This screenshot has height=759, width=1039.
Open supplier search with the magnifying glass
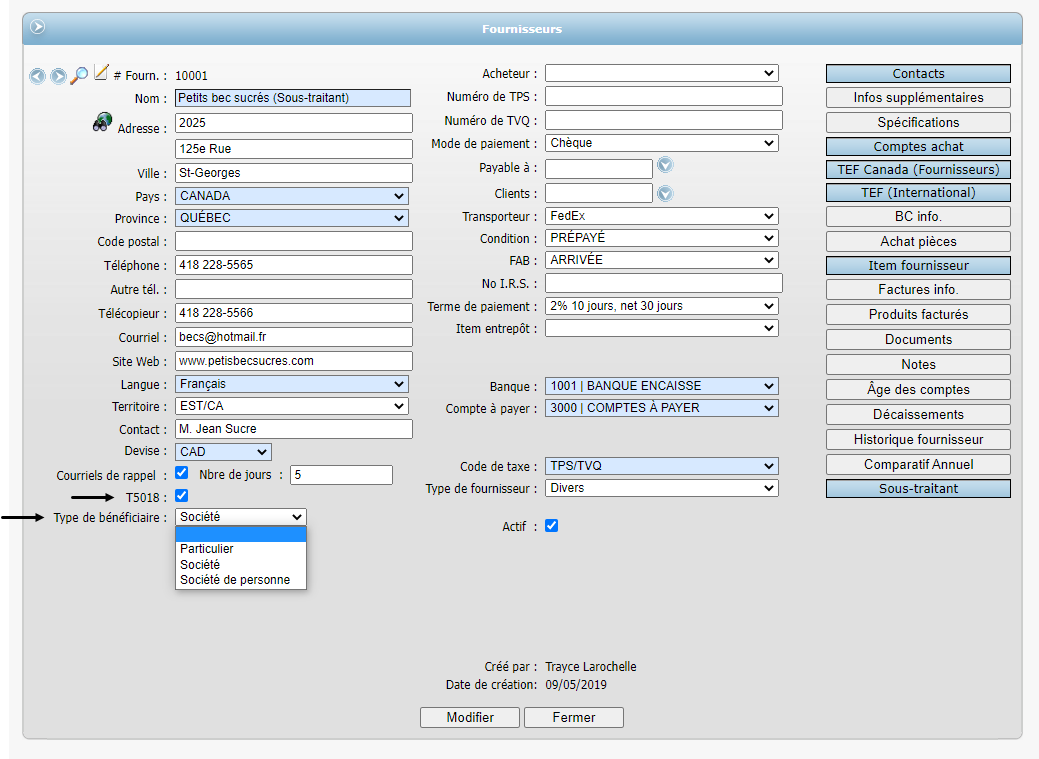pos(79,76)
